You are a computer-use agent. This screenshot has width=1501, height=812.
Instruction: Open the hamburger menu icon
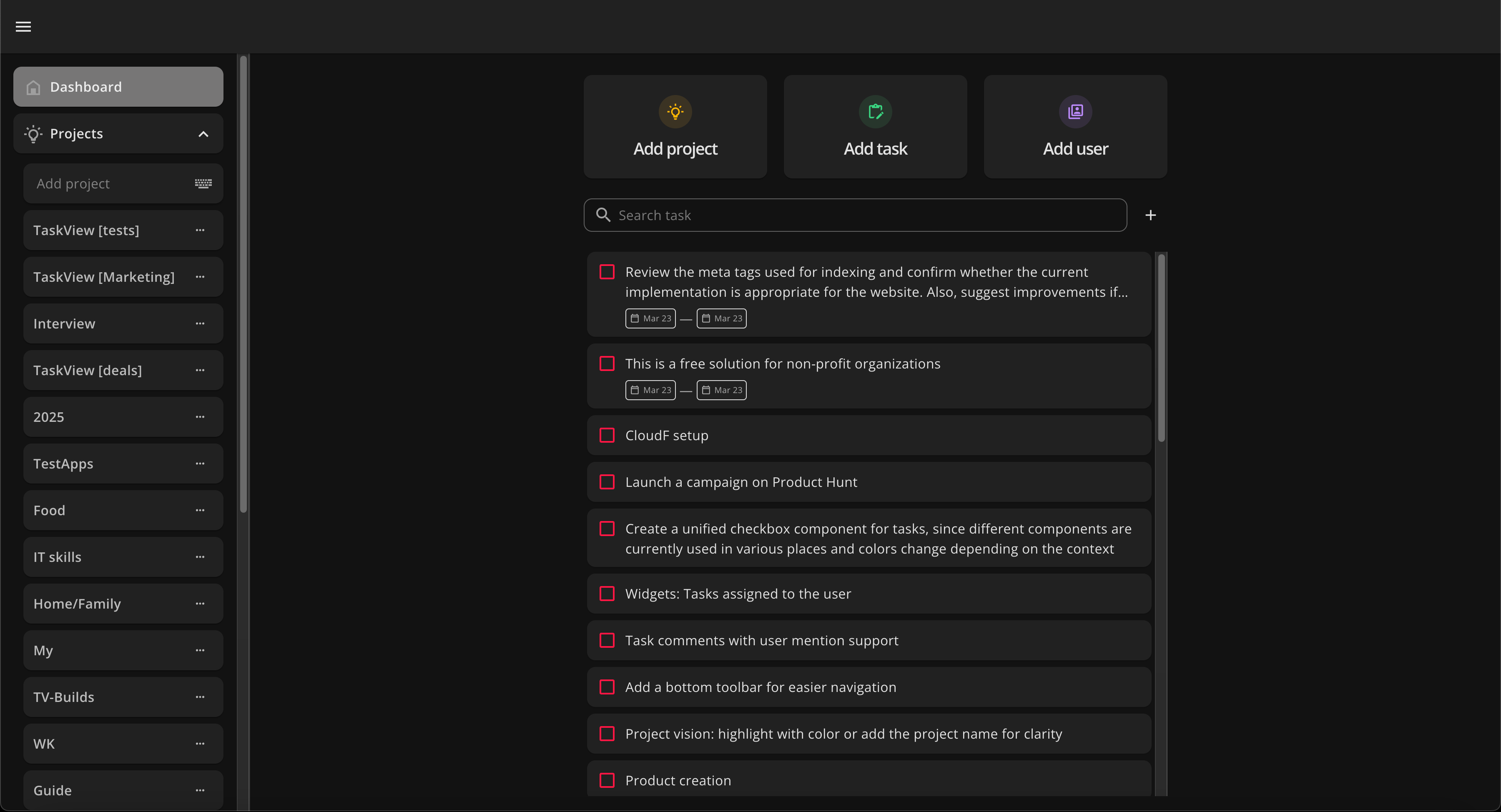(x=23, y=27)
